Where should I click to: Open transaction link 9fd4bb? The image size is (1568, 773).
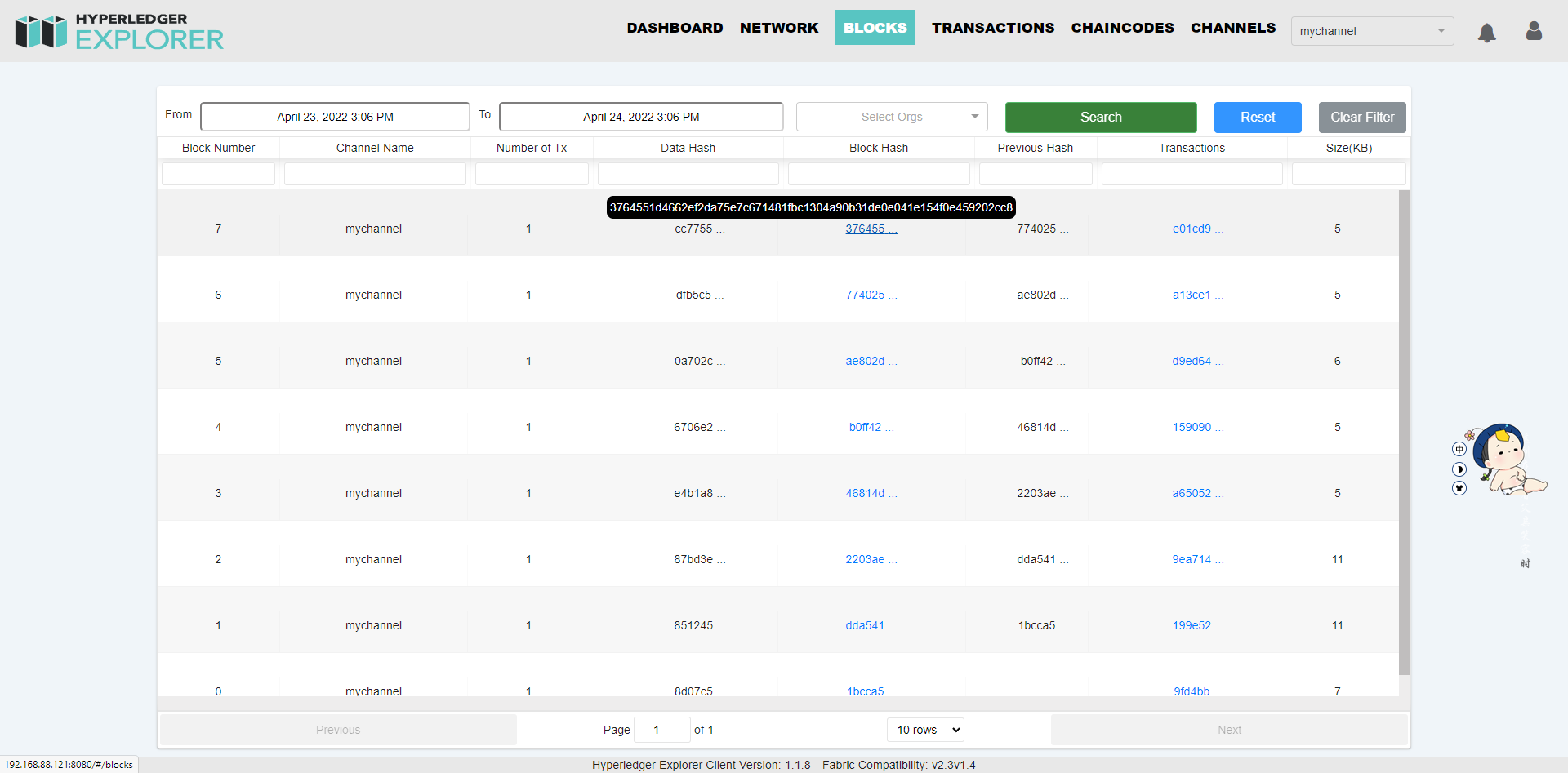[x=1198, y=691]
